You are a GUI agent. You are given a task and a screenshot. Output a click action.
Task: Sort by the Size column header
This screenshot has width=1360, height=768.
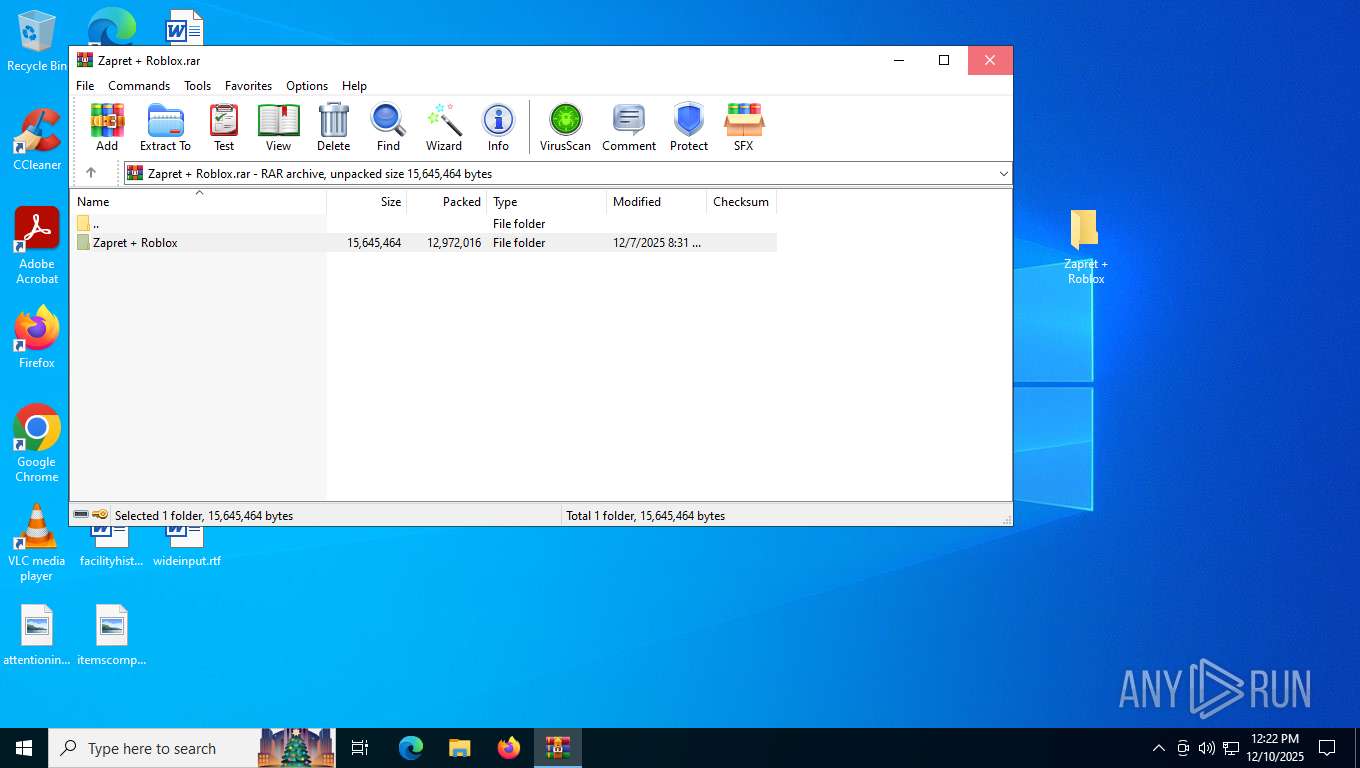click(x=367, y=202)
